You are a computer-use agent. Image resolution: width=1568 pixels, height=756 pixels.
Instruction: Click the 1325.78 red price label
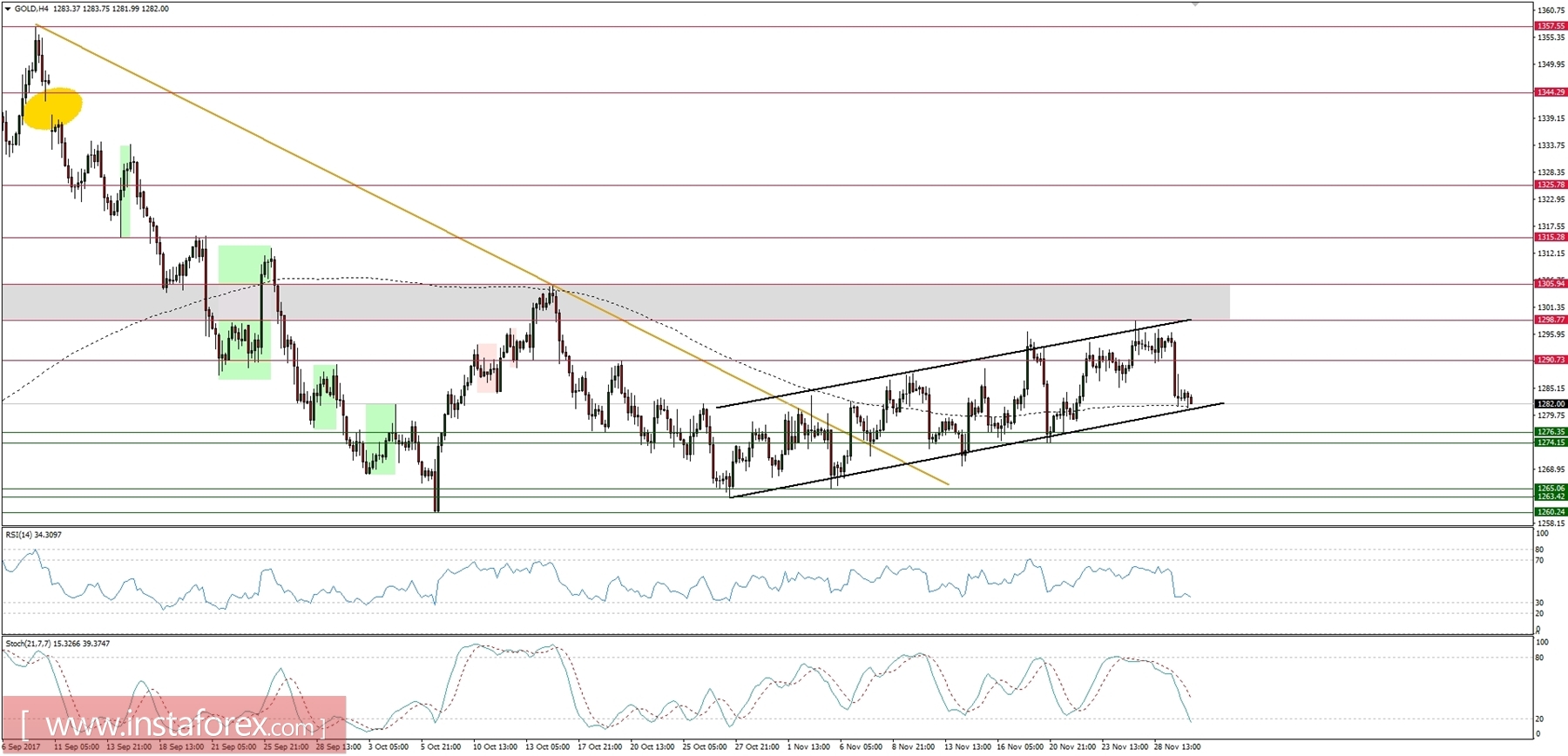point(1551,185)
